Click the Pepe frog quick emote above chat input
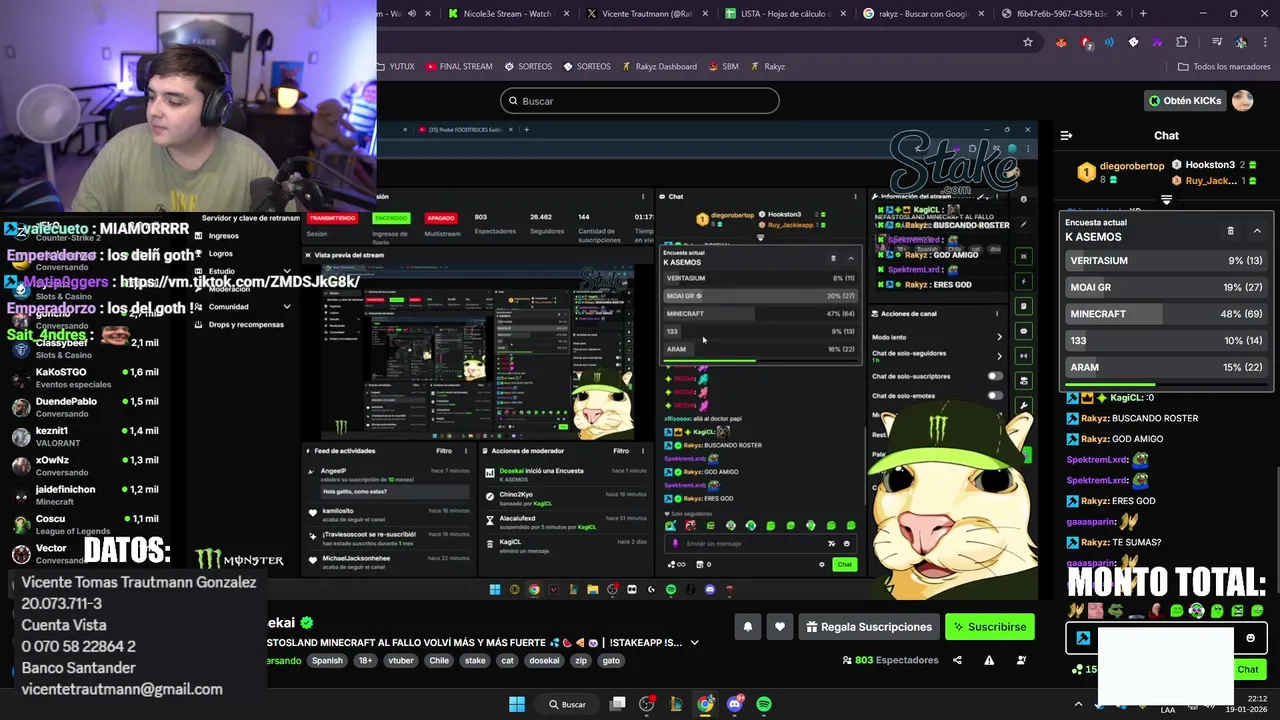The height and width of the screenshot is (720, 1280). [x=1116, y=611]
